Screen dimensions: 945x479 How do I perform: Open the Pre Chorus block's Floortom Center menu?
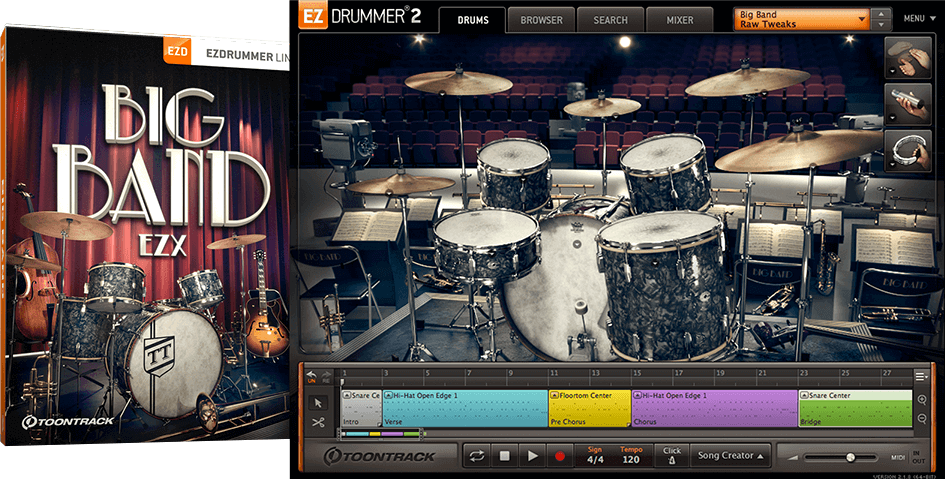coord(554,395)
